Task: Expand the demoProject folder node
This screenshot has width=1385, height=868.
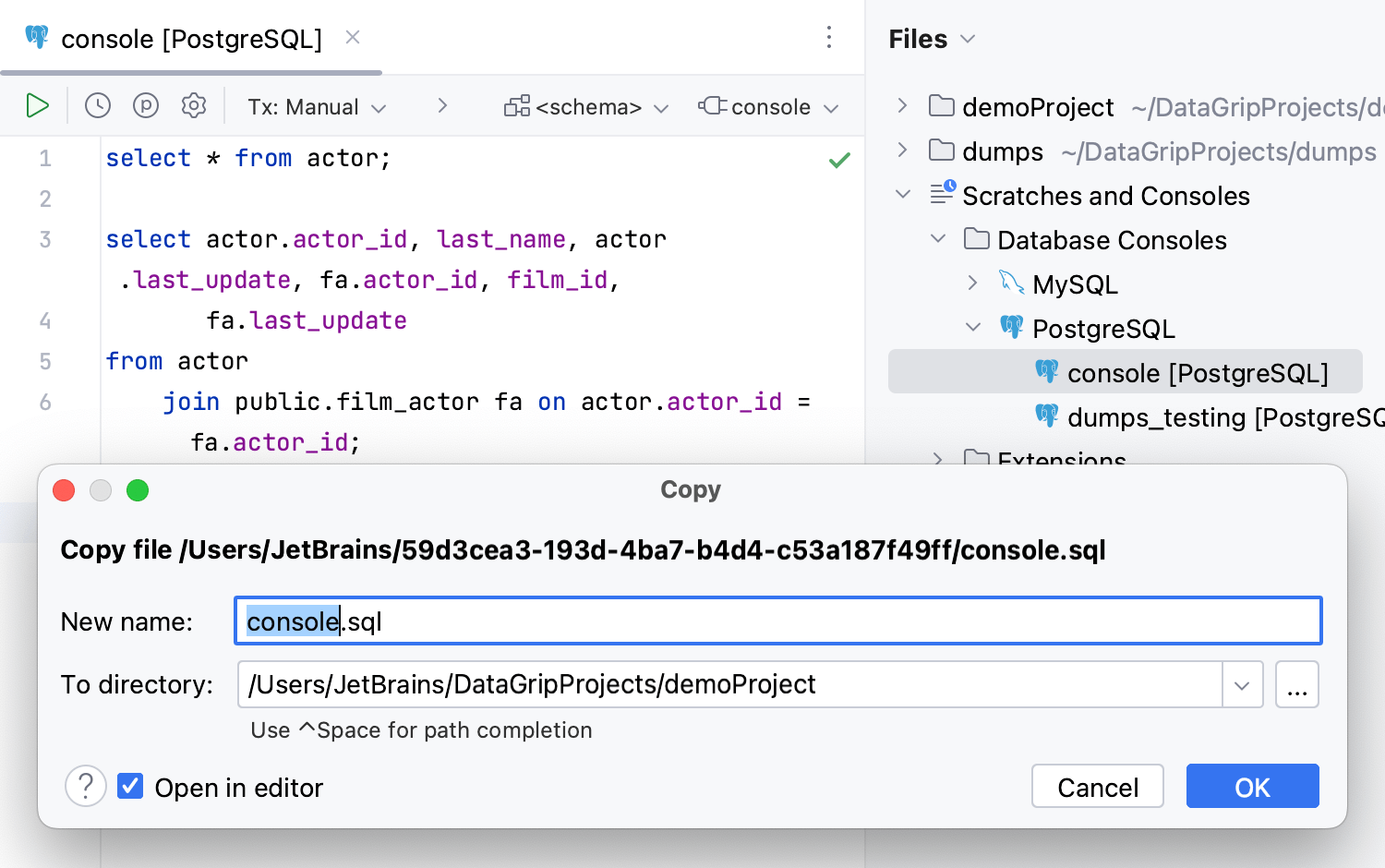Action: coord(903,106)
